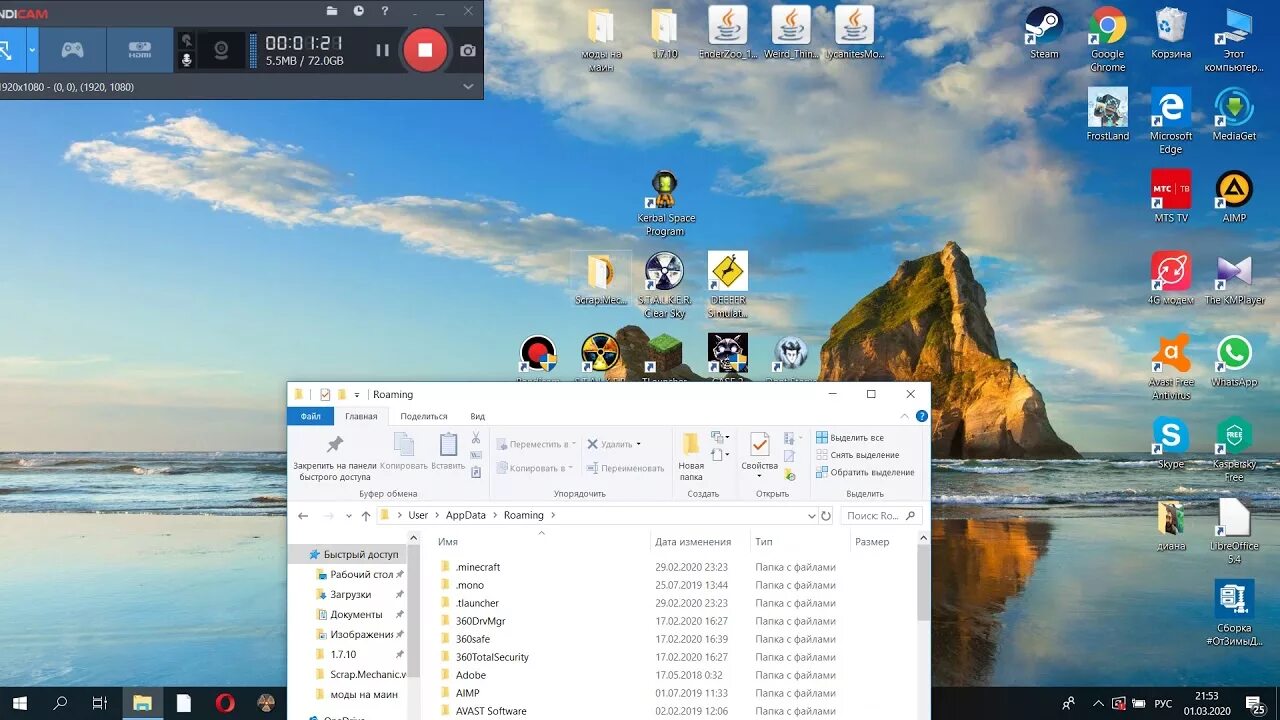1280x720 pixels.
Task: Open recent locations dropdown arrow
Action: click(x=349, y=516)
